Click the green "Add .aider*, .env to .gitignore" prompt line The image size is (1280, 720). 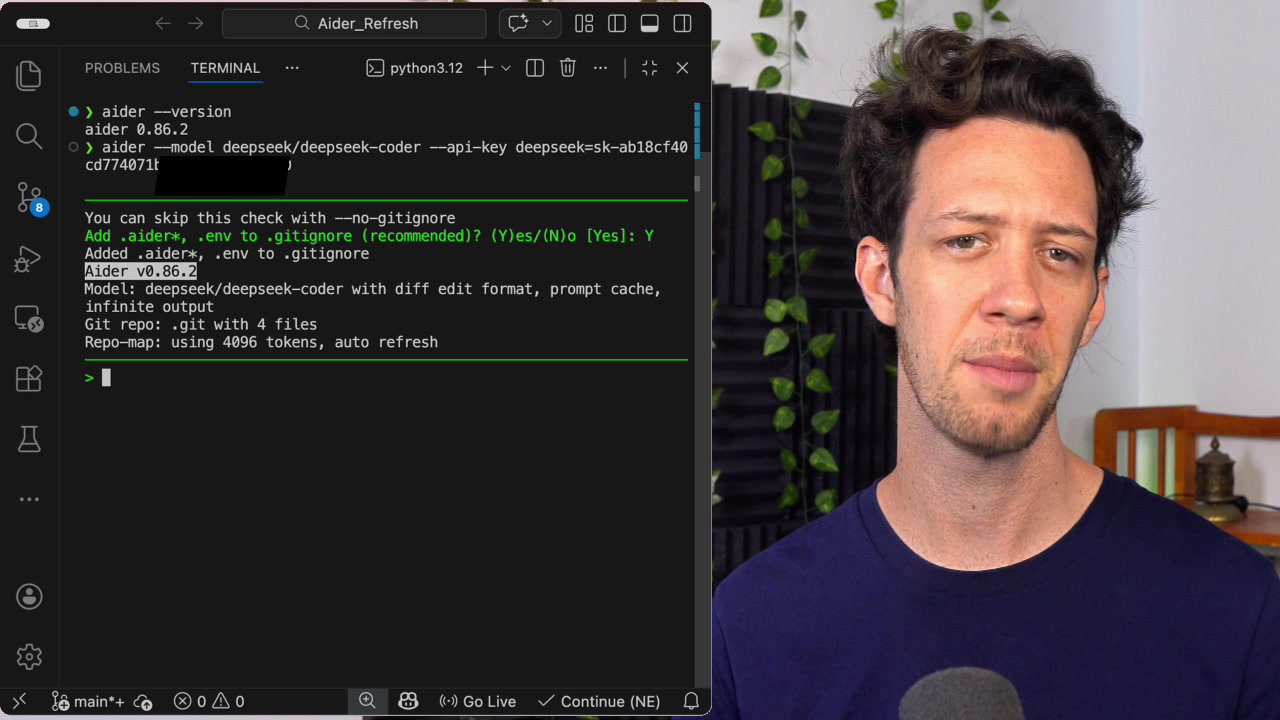coord(369,236)
